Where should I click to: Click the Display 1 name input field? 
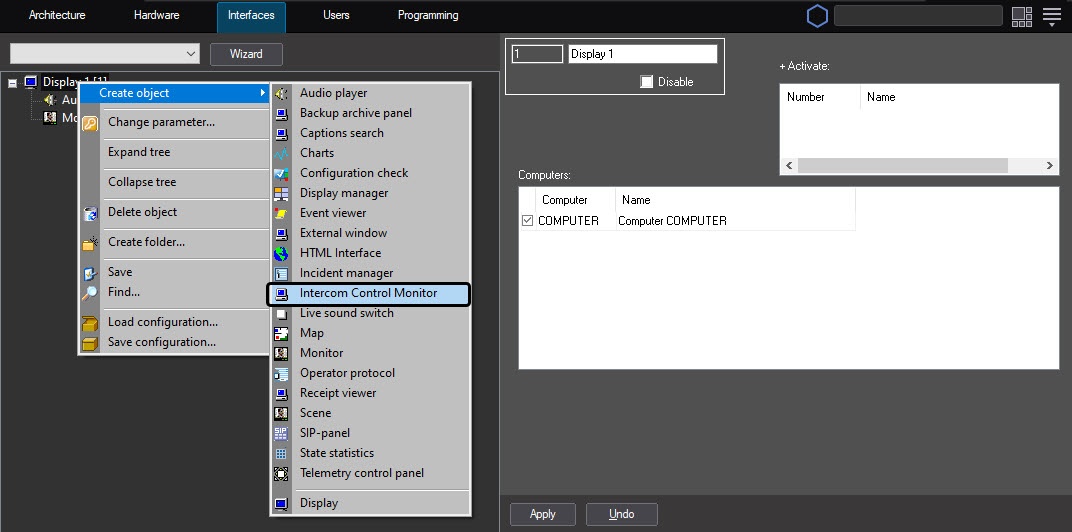click(x=642, y=54)
